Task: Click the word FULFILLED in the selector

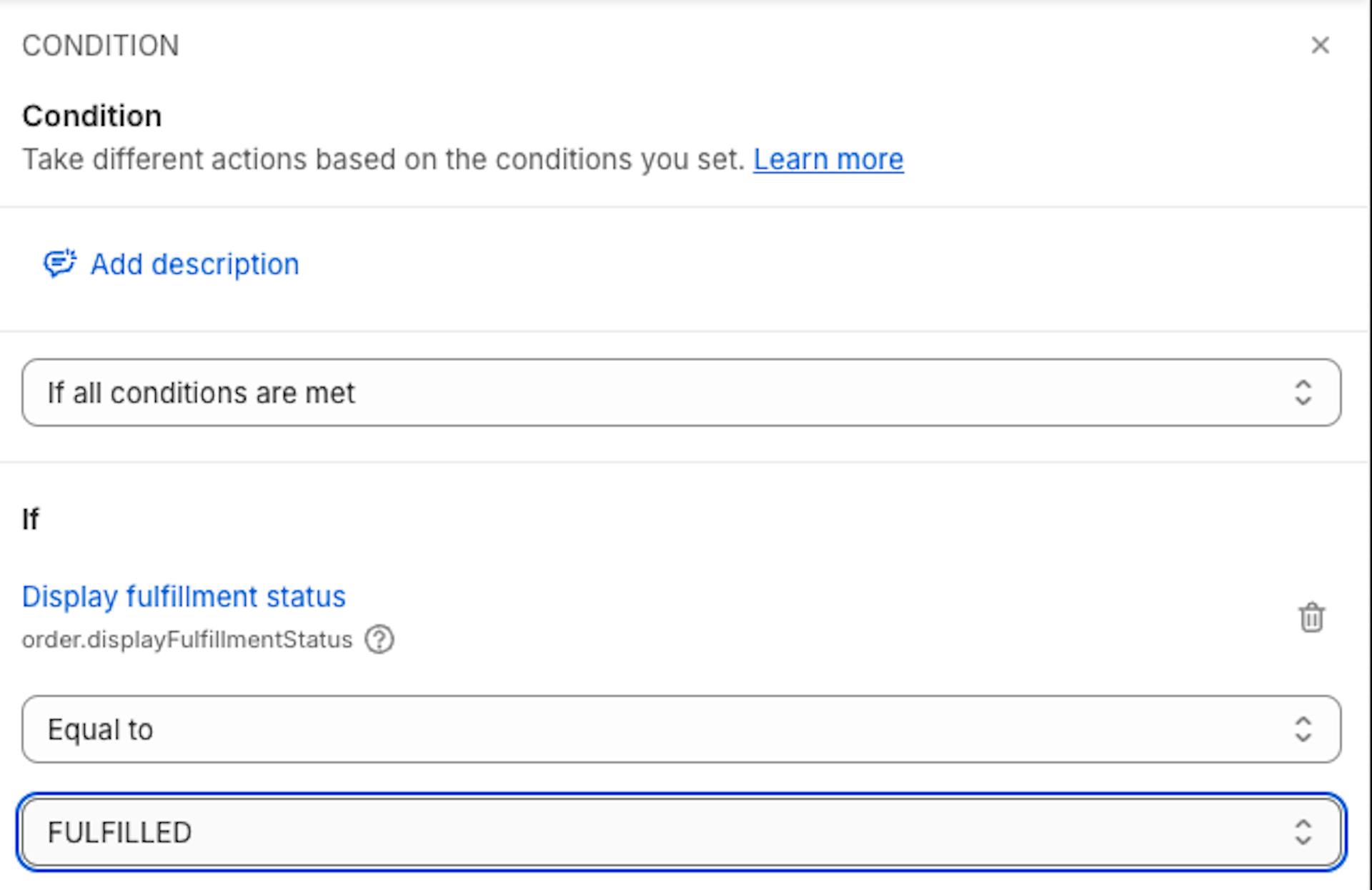Action: point(119,832)
